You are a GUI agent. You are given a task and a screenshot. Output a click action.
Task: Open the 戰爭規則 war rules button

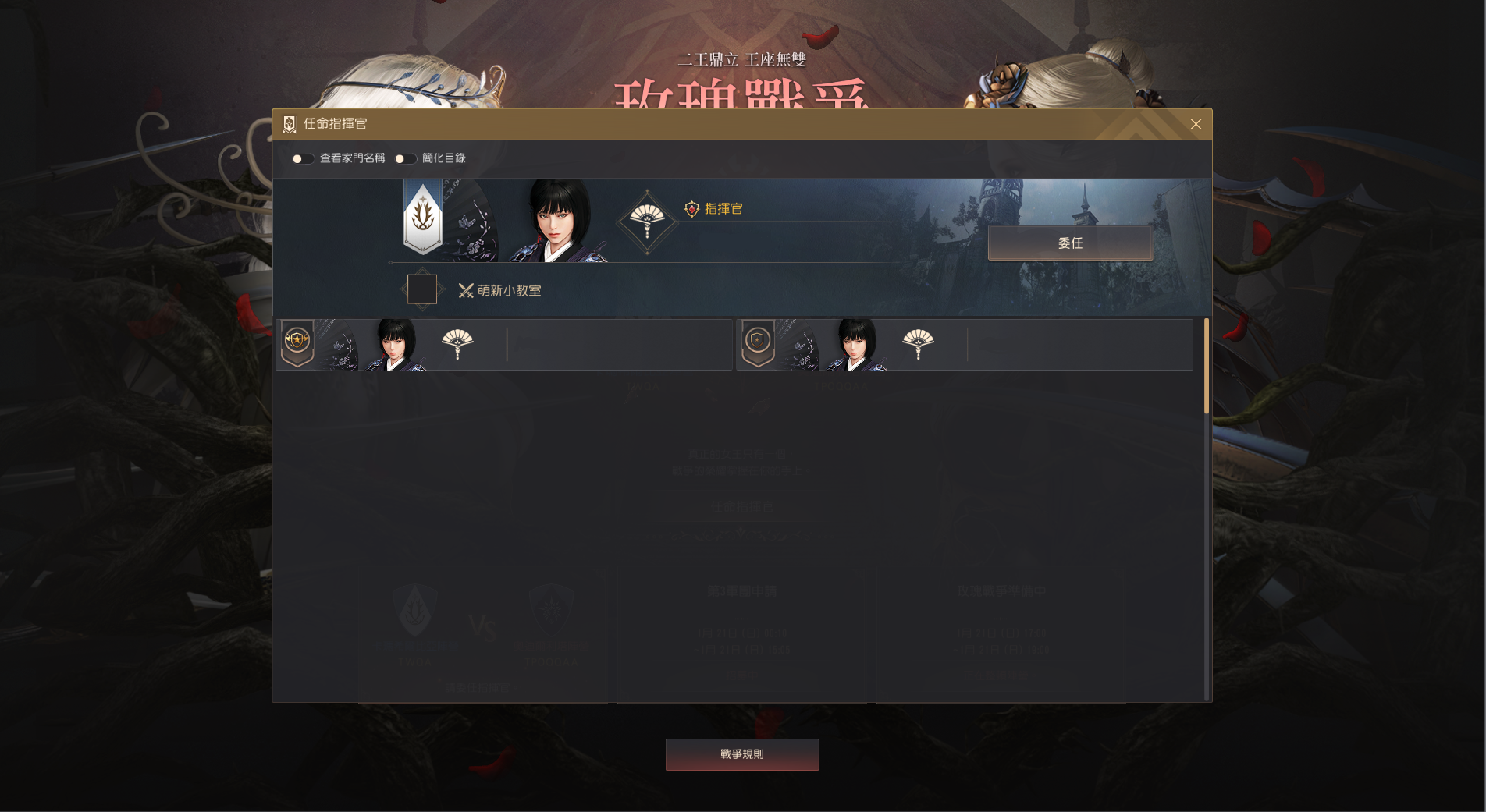742,754
